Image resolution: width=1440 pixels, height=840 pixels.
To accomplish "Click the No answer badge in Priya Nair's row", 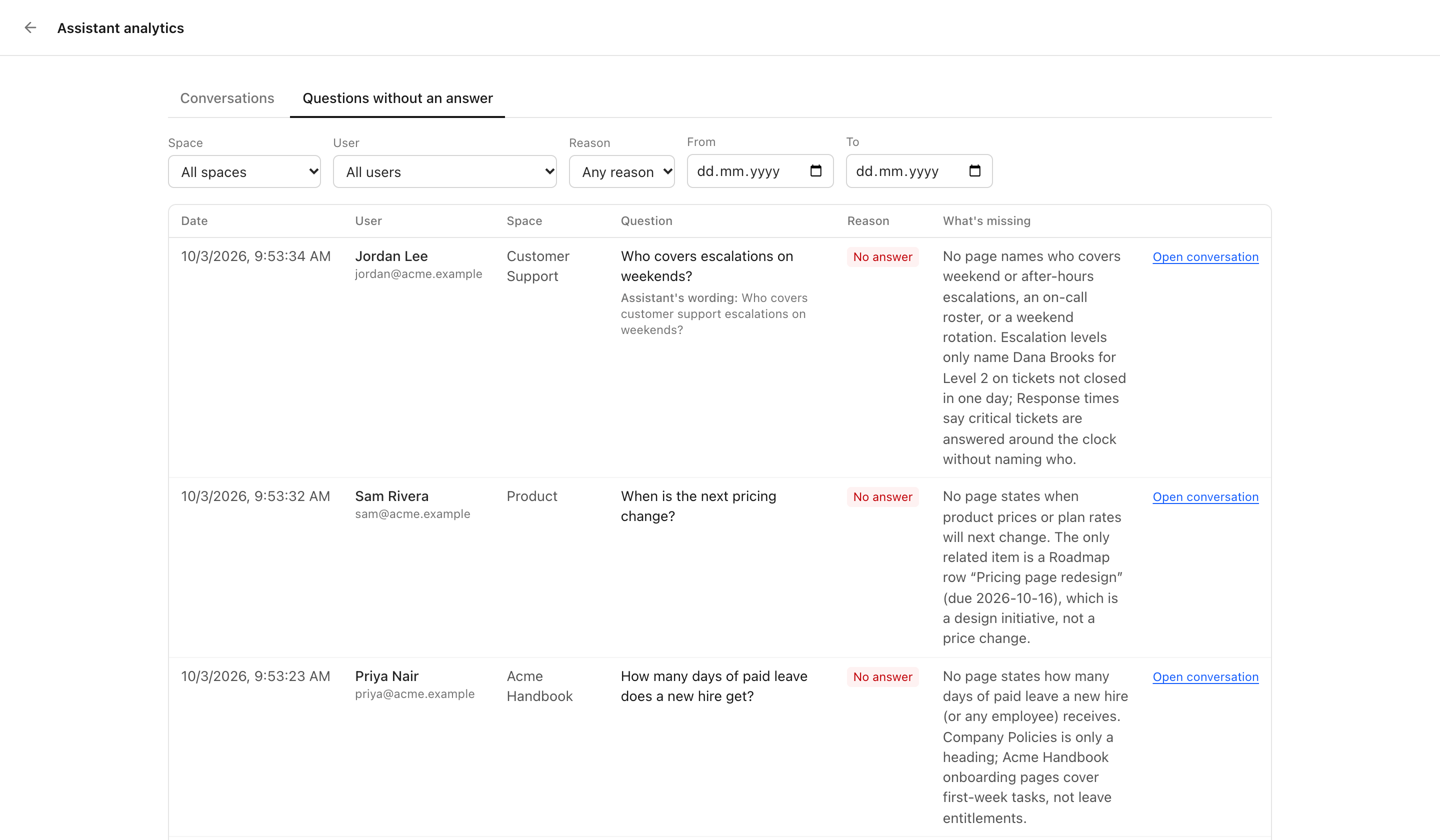I will click(882, 677).
